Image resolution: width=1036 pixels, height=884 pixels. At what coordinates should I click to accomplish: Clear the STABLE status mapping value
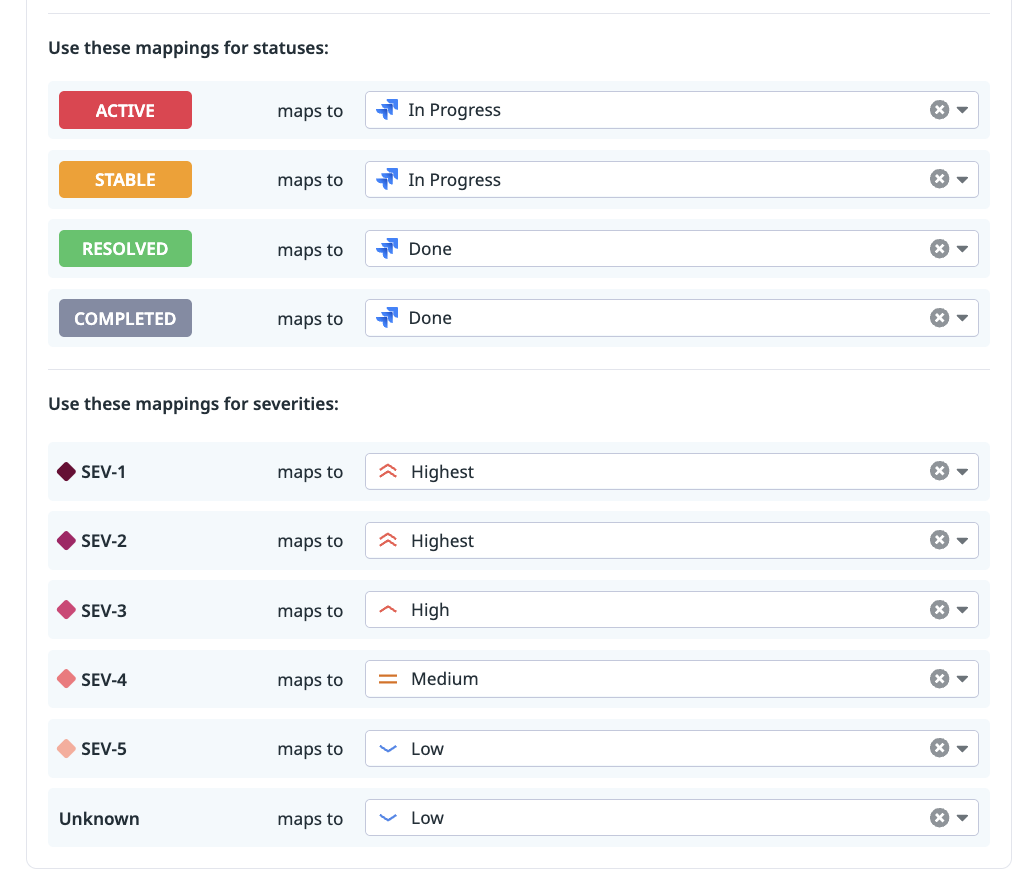click(939, 179)
